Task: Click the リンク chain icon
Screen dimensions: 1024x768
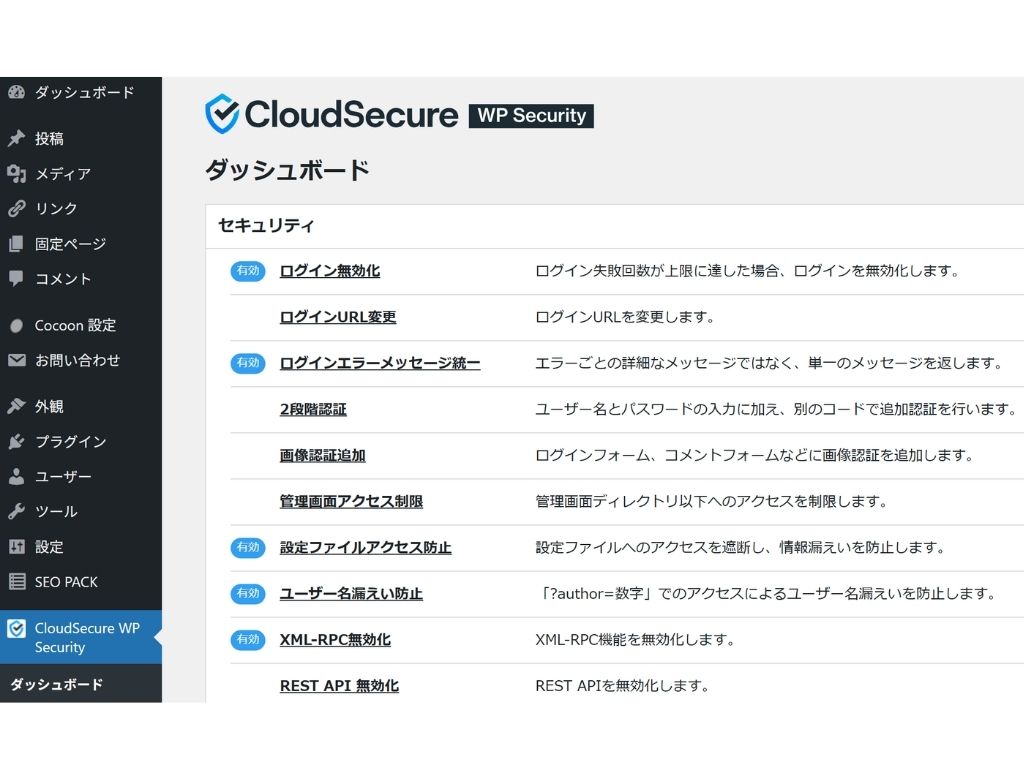Action: coord(16,208)
